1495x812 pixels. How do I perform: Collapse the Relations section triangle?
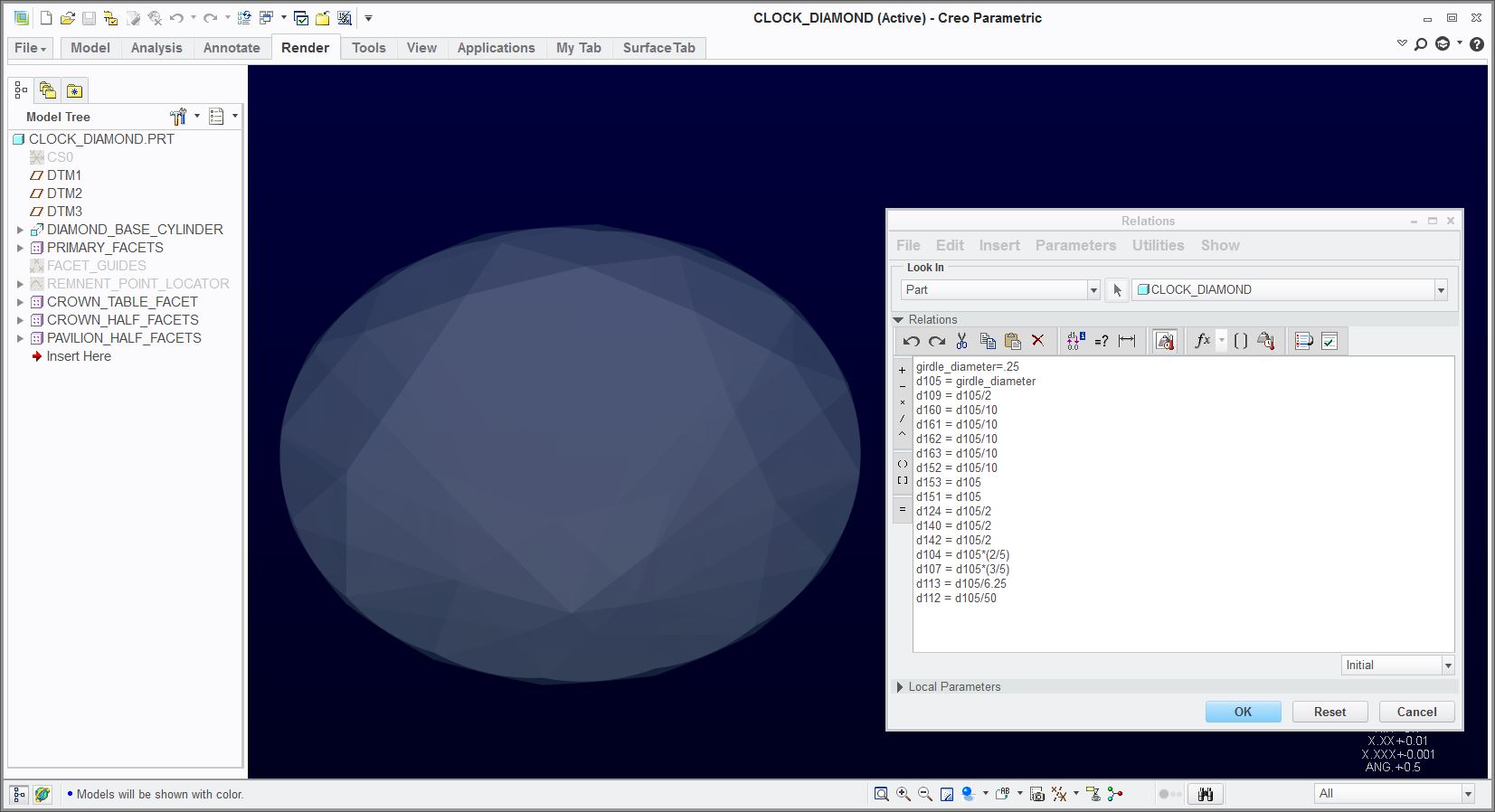[x=898, y=319]
